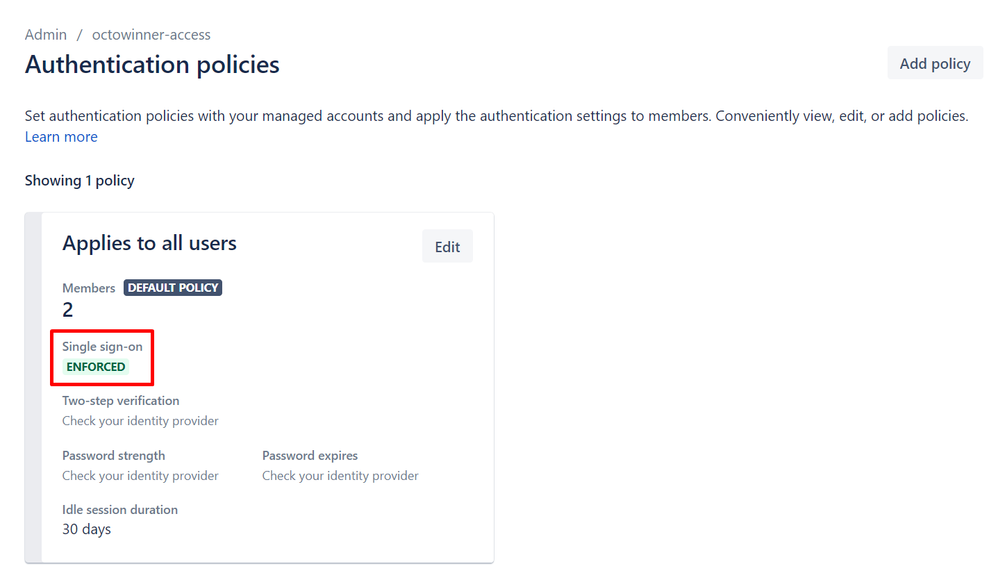Click the Password expires label
998x587 pixels.
(x=310, y=456)
